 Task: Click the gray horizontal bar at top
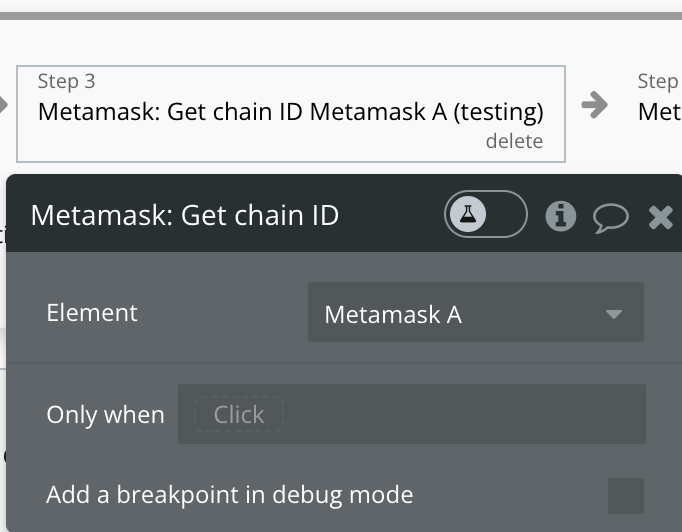tap(341, 16)
